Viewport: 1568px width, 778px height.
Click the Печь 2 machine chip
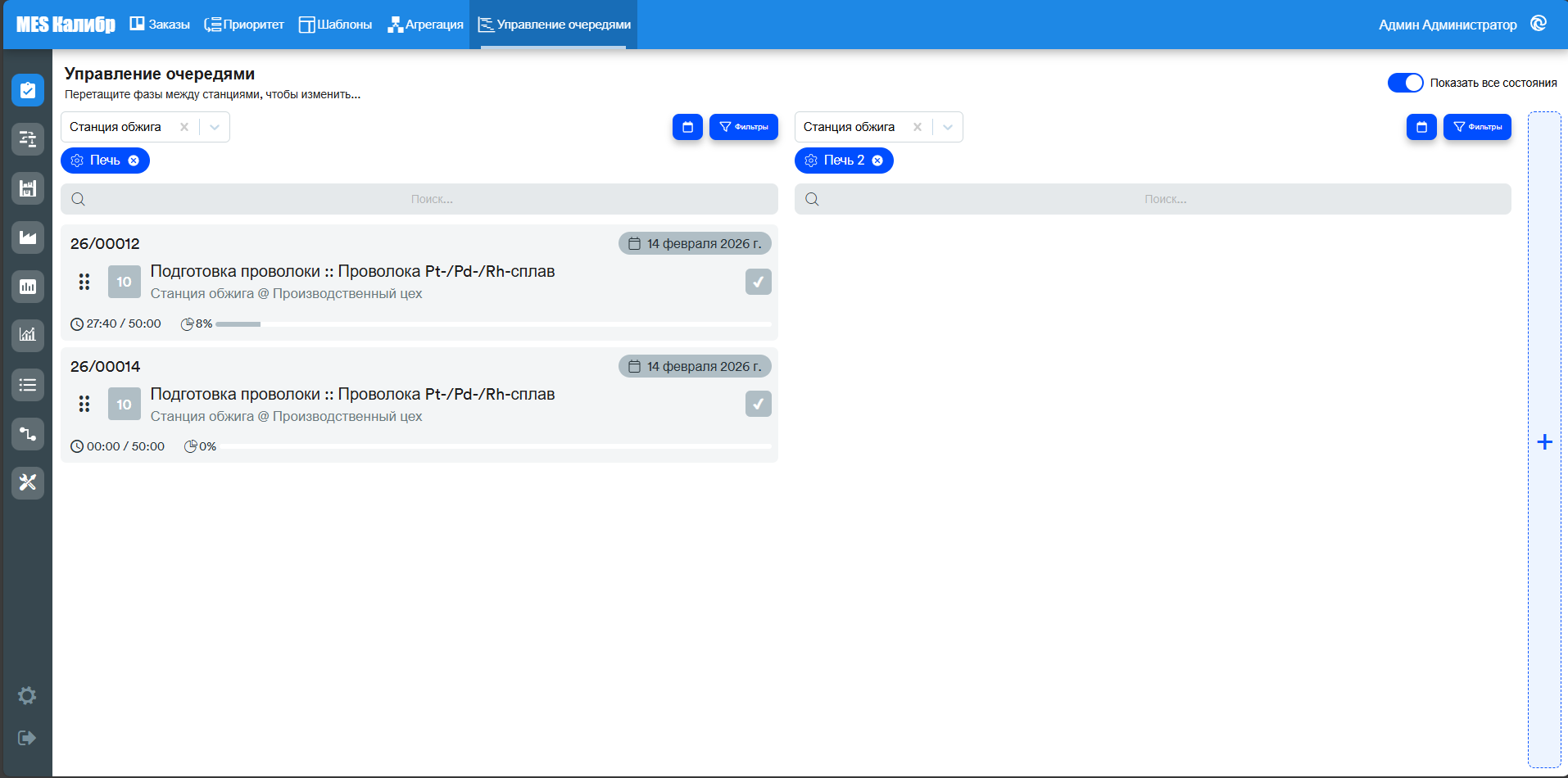click(844, 161)
